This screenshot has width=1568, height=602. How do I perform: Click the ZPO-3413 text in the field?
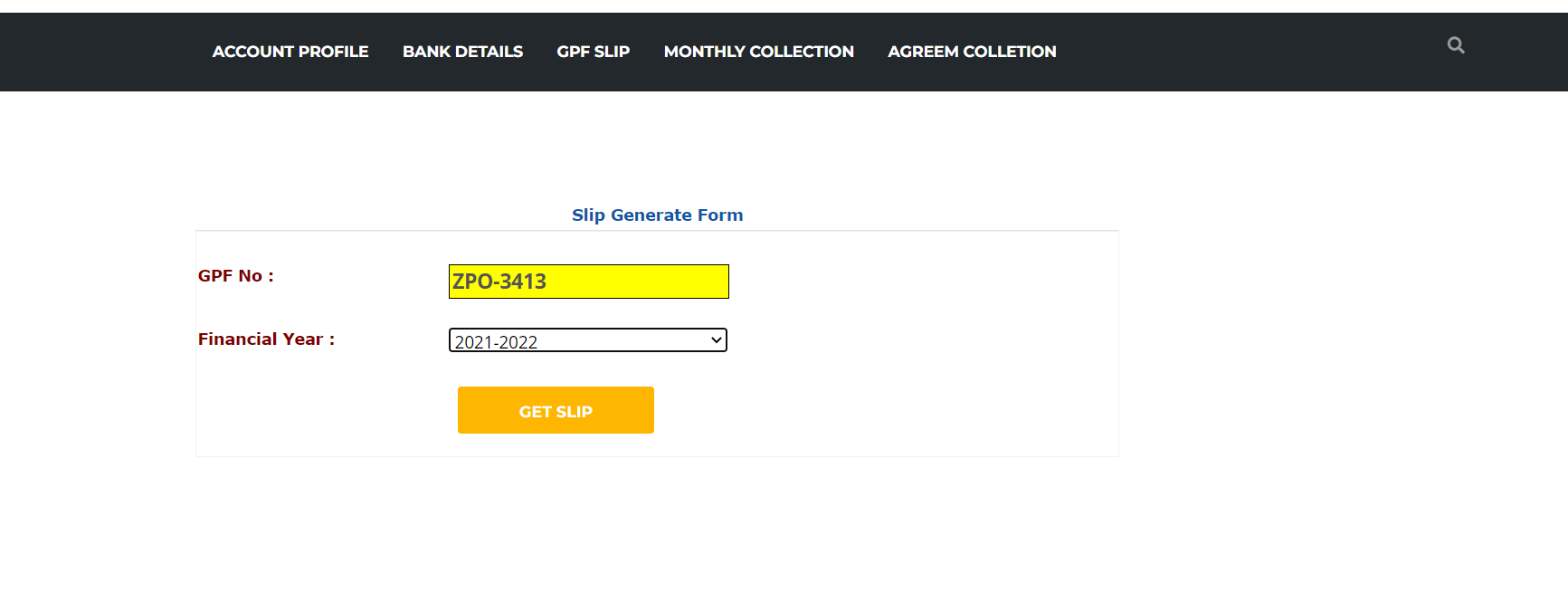coord(499,282)
